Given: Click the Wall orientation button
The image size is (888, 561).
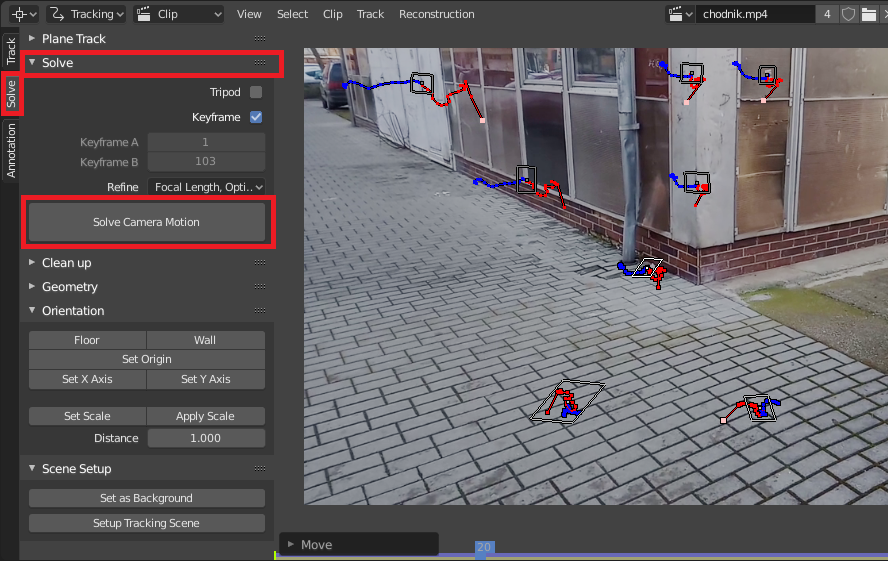Looking at the screenshot, I should [x=206, y=340].
